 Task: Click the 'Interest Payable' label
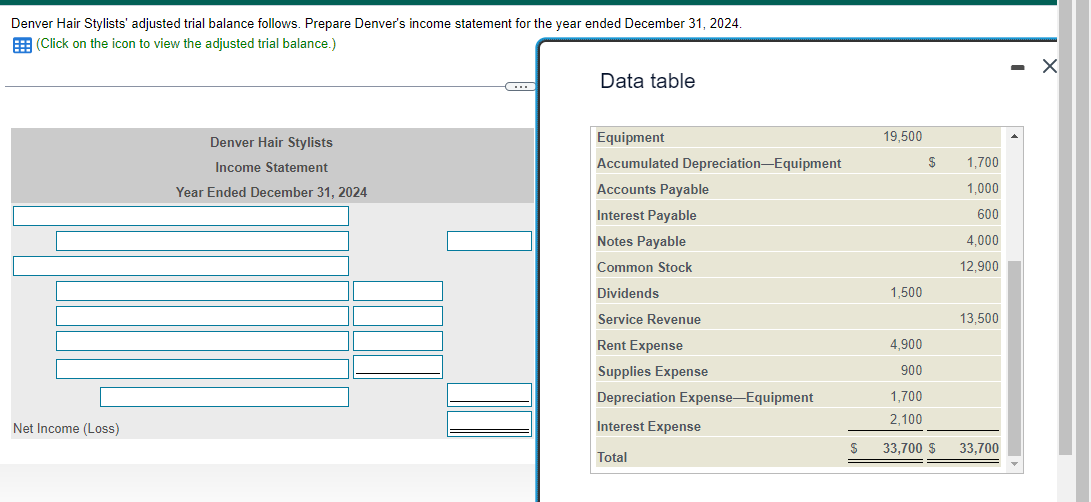[646, 216]
